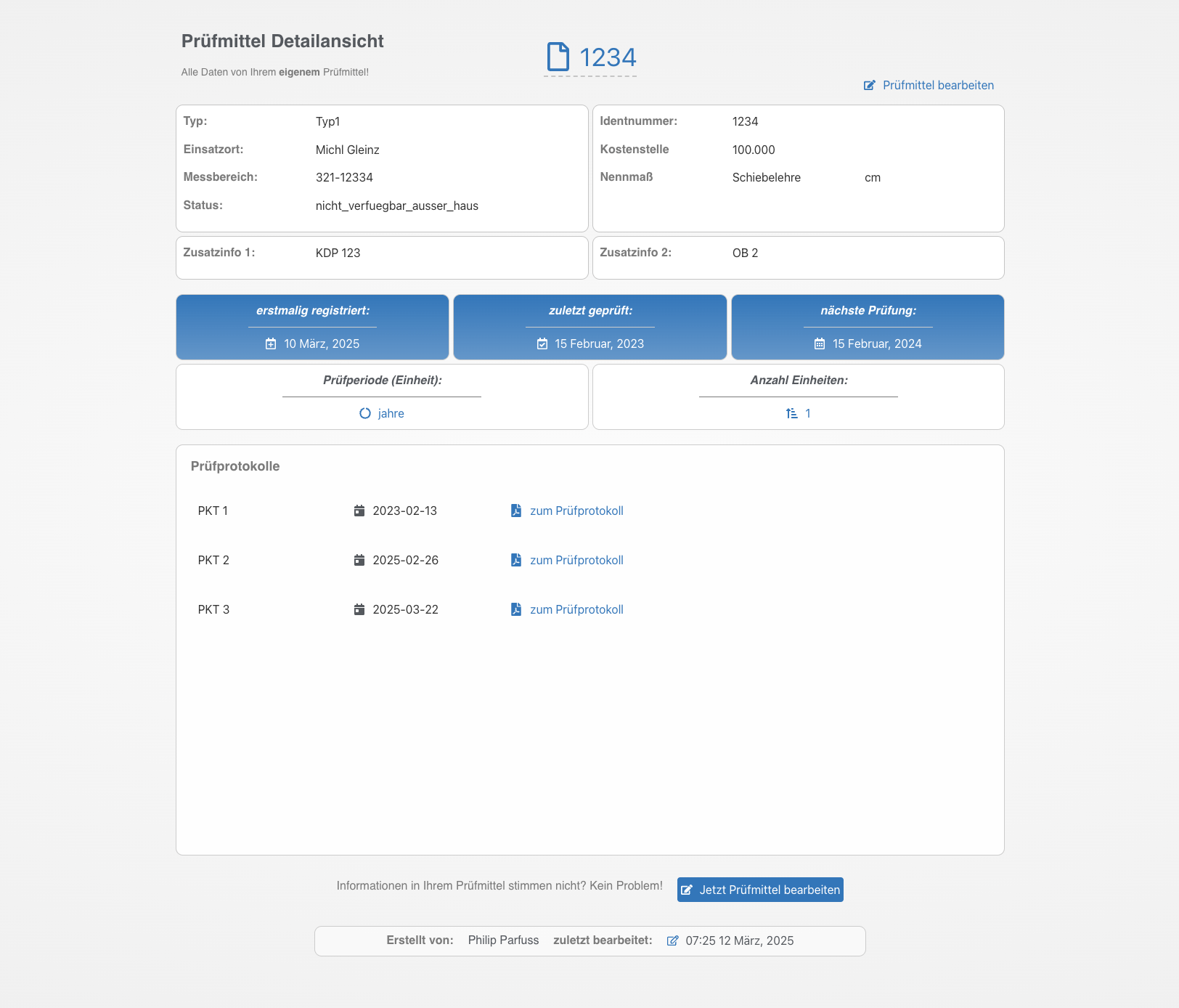The height and width of the screenshot is (1008, 1179).
Task: Open zum Prüfprotokoll link for PKT 3
Action: pyautogui.click(x=576, y=609)
